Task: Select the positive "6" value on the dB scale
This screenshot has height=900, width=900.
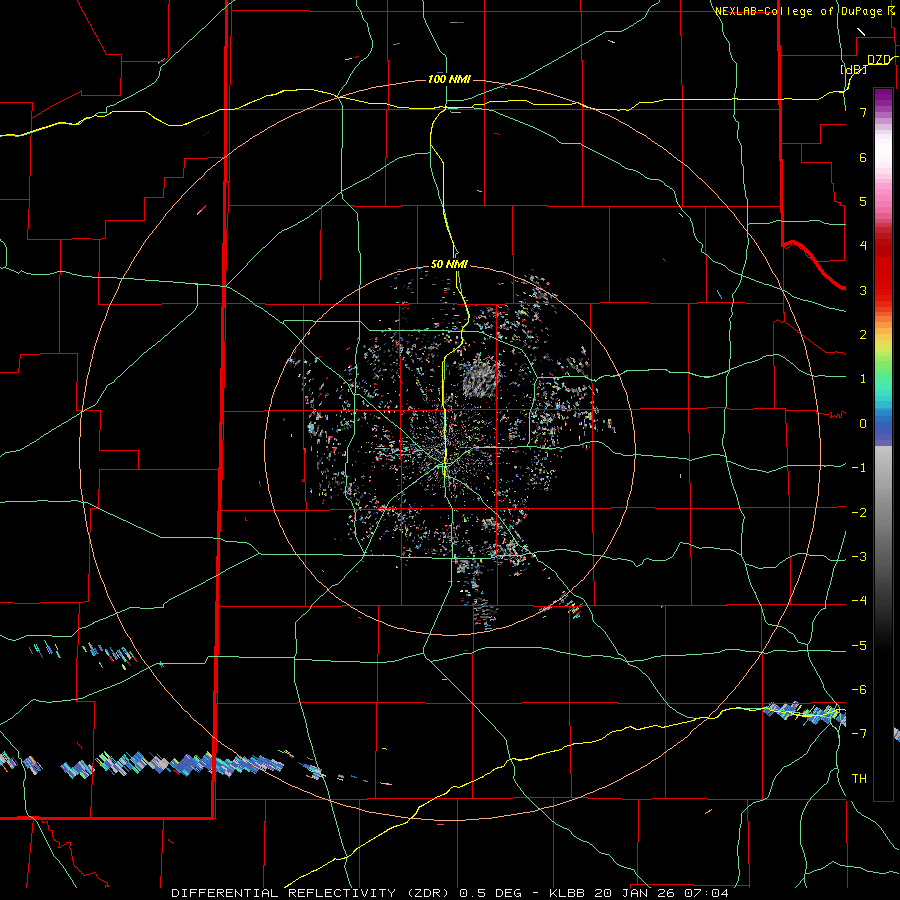Action: pos(863,157)
